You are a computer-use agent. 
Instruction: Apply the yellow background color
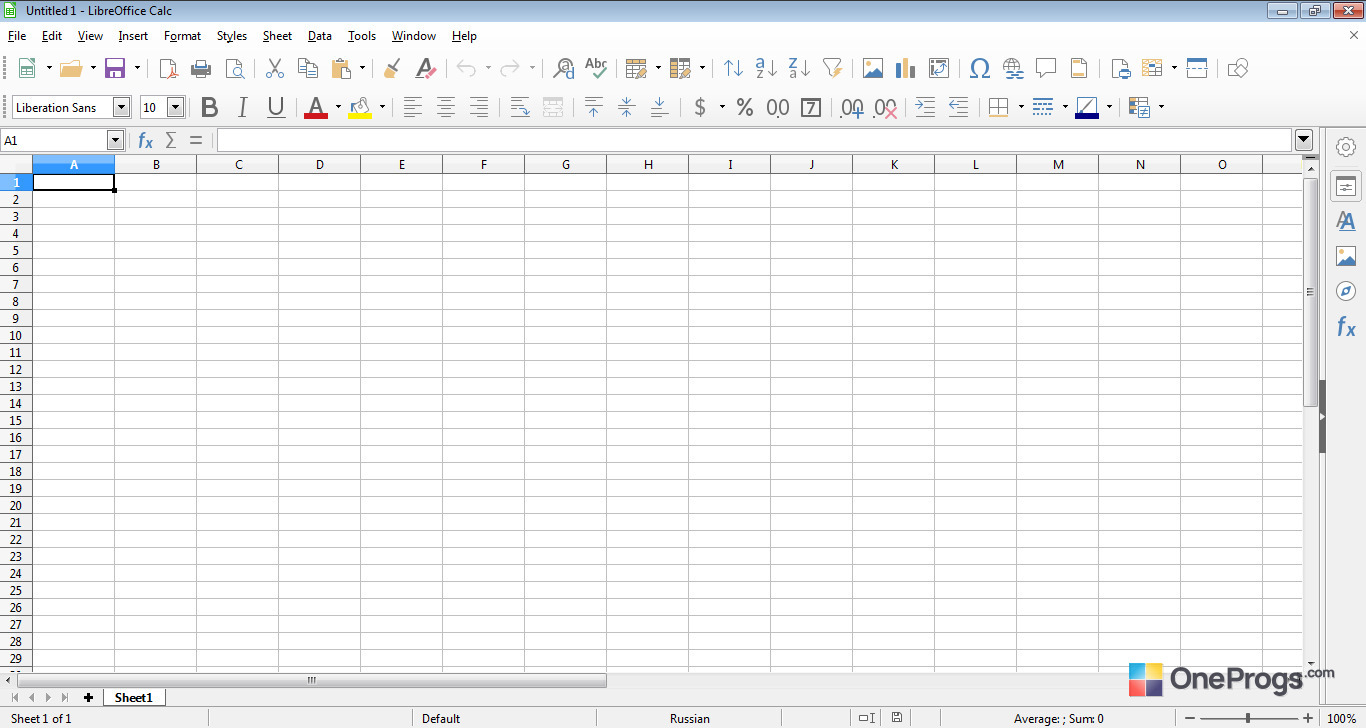(x=360, y=107)
